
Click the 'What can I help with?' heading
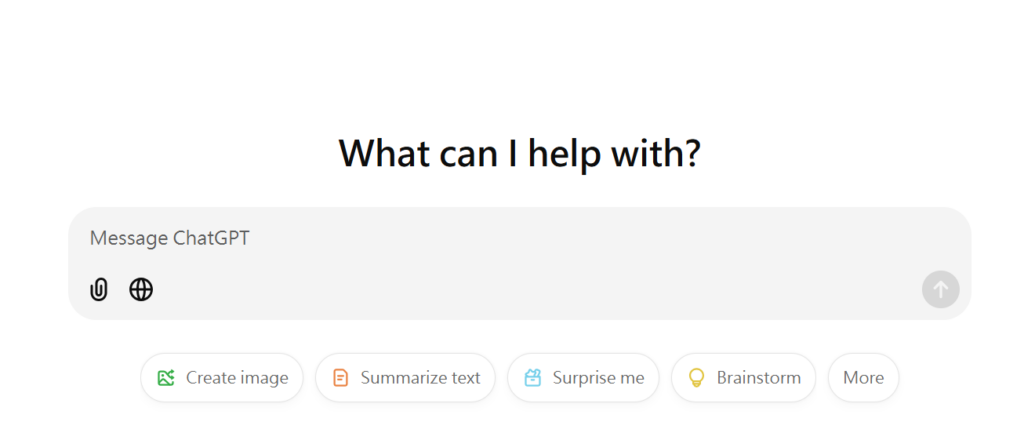(519, 153)
